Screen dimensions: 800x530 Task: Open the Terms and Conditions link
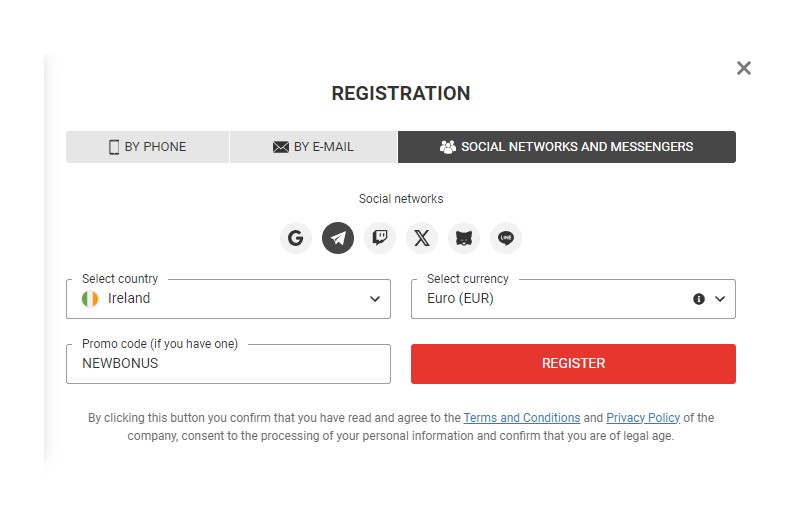pyautogui.click(x=522, y=418)
